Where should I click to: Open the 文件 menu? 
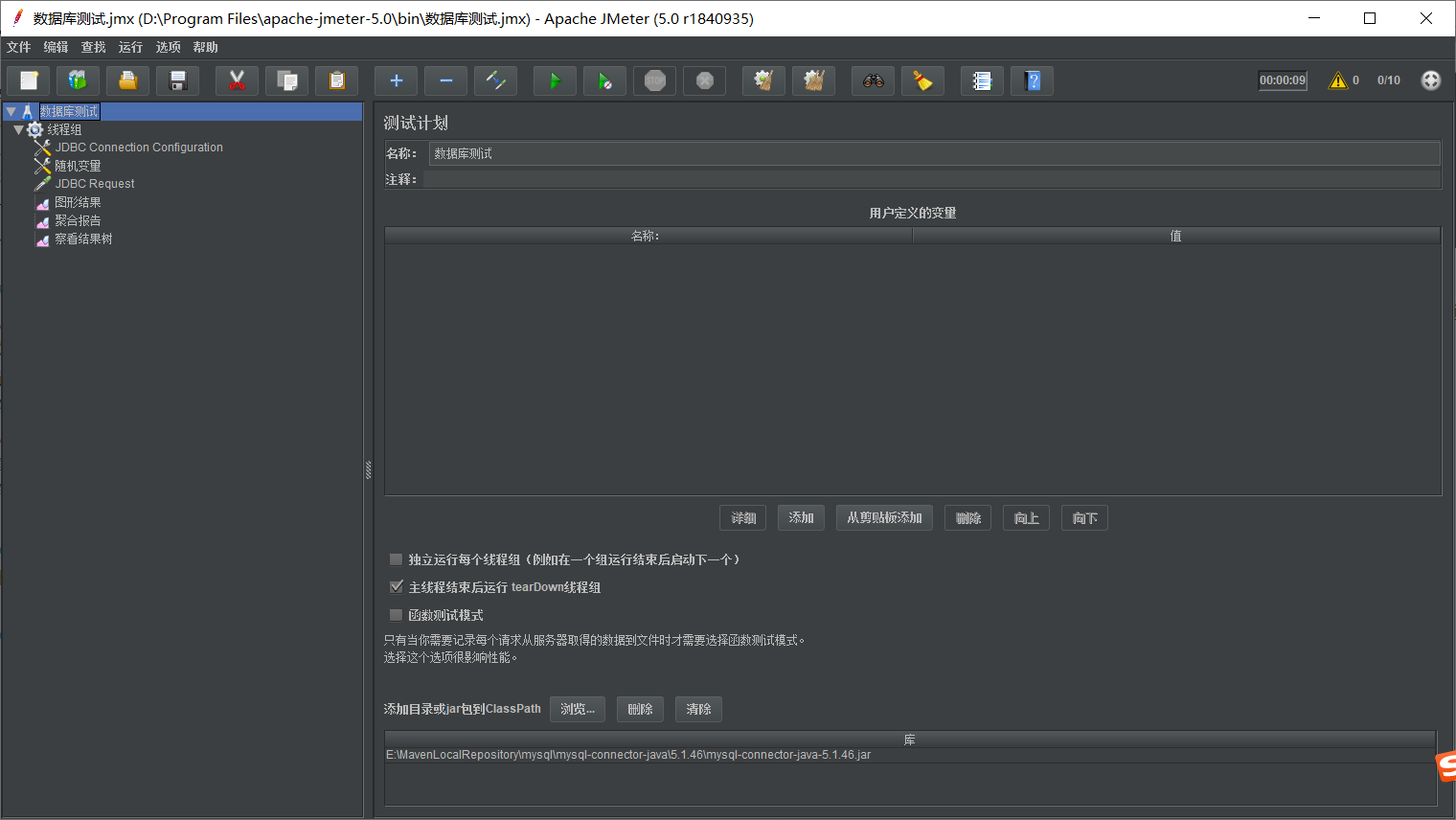click(19, 47)
